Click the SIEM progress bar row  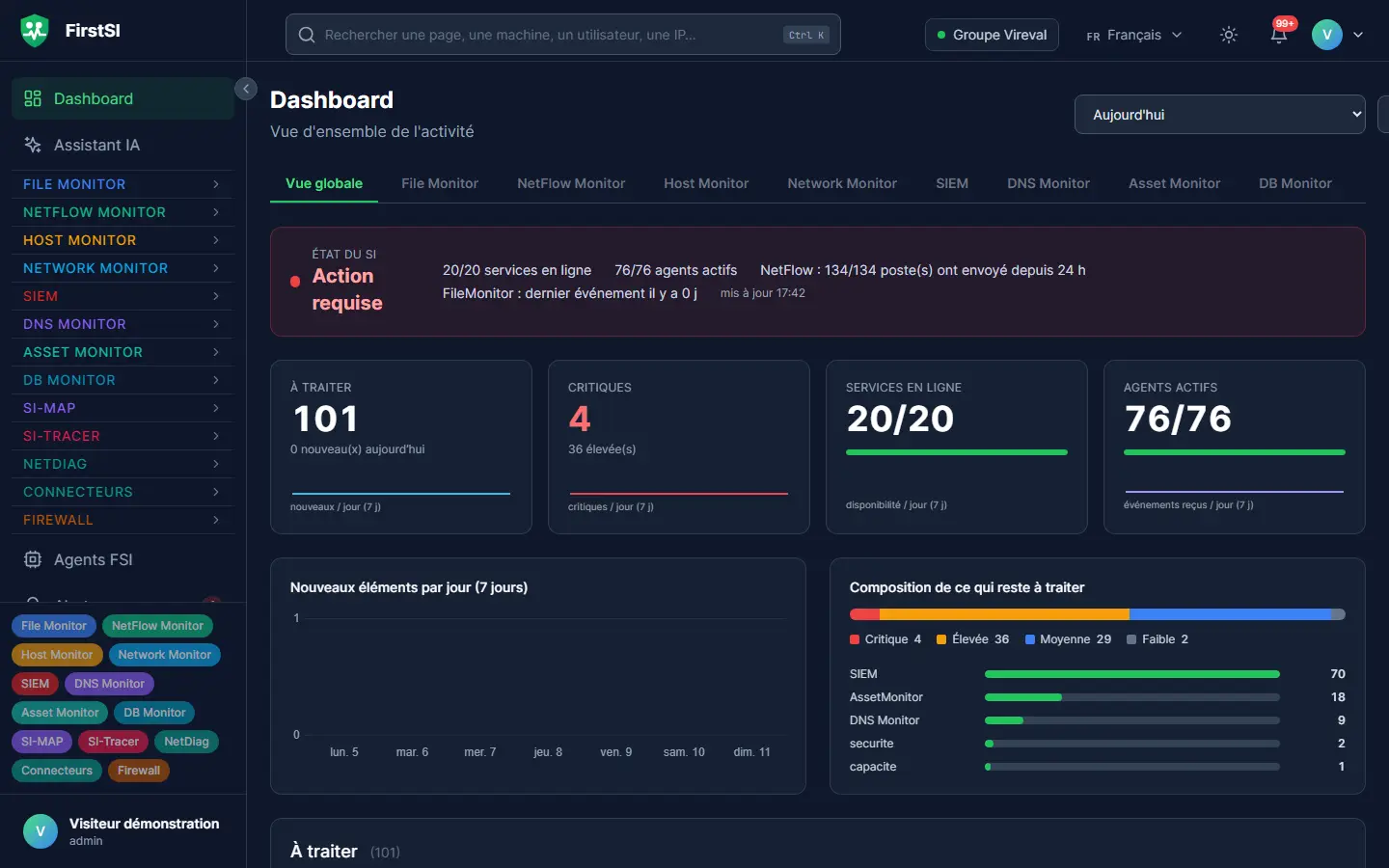click(1098, 674)
